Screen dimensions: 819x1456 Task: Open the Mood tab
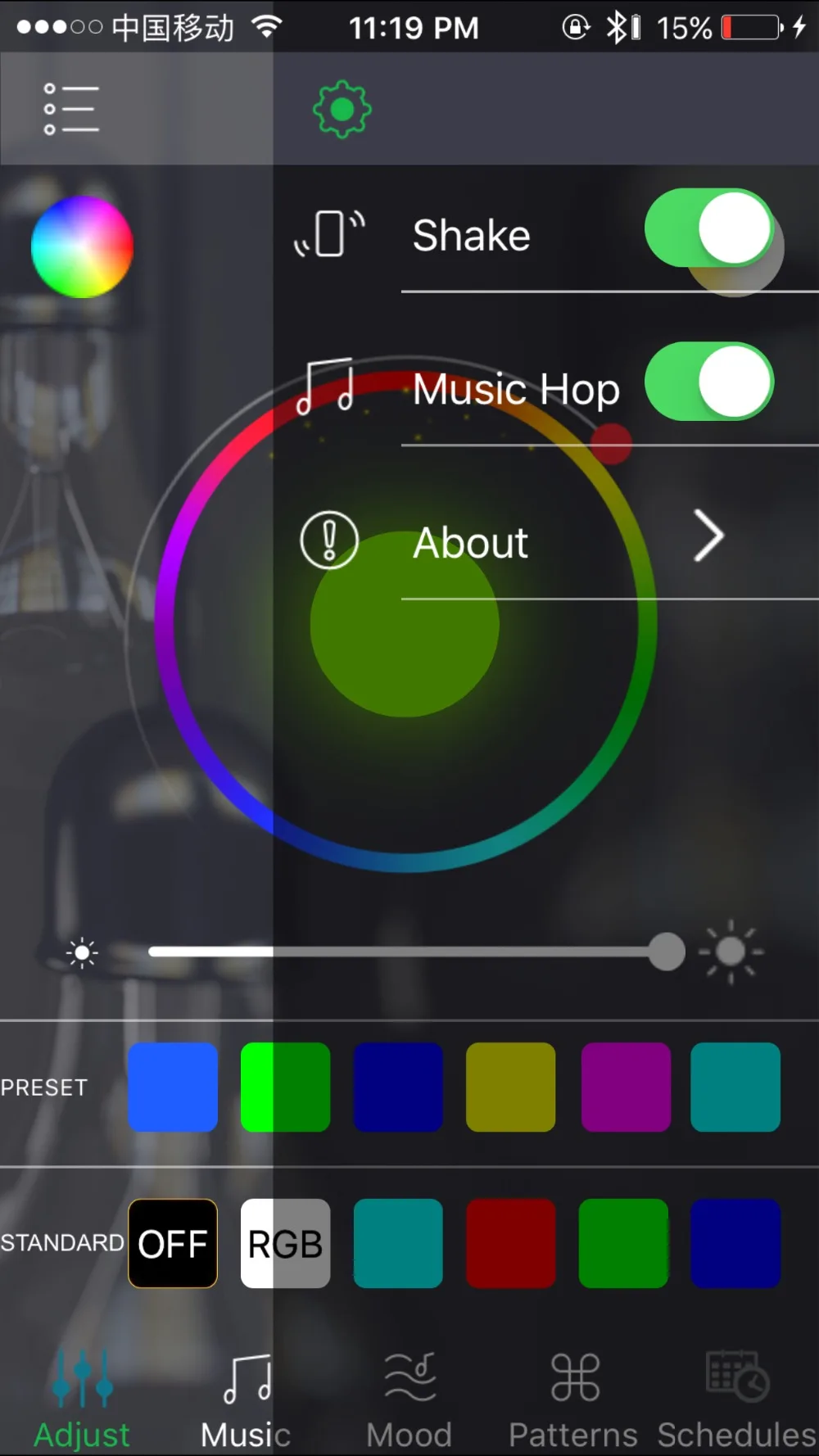pyautogui.click(x=409, y=1402)
